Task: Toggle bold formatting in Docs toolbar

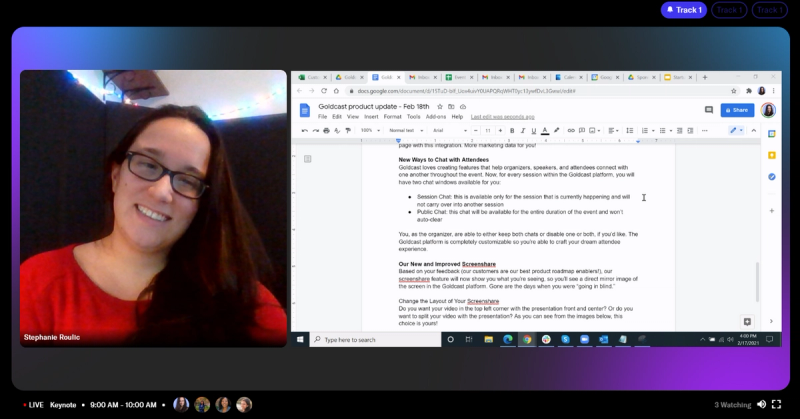Action: click(x=512, y=131)
